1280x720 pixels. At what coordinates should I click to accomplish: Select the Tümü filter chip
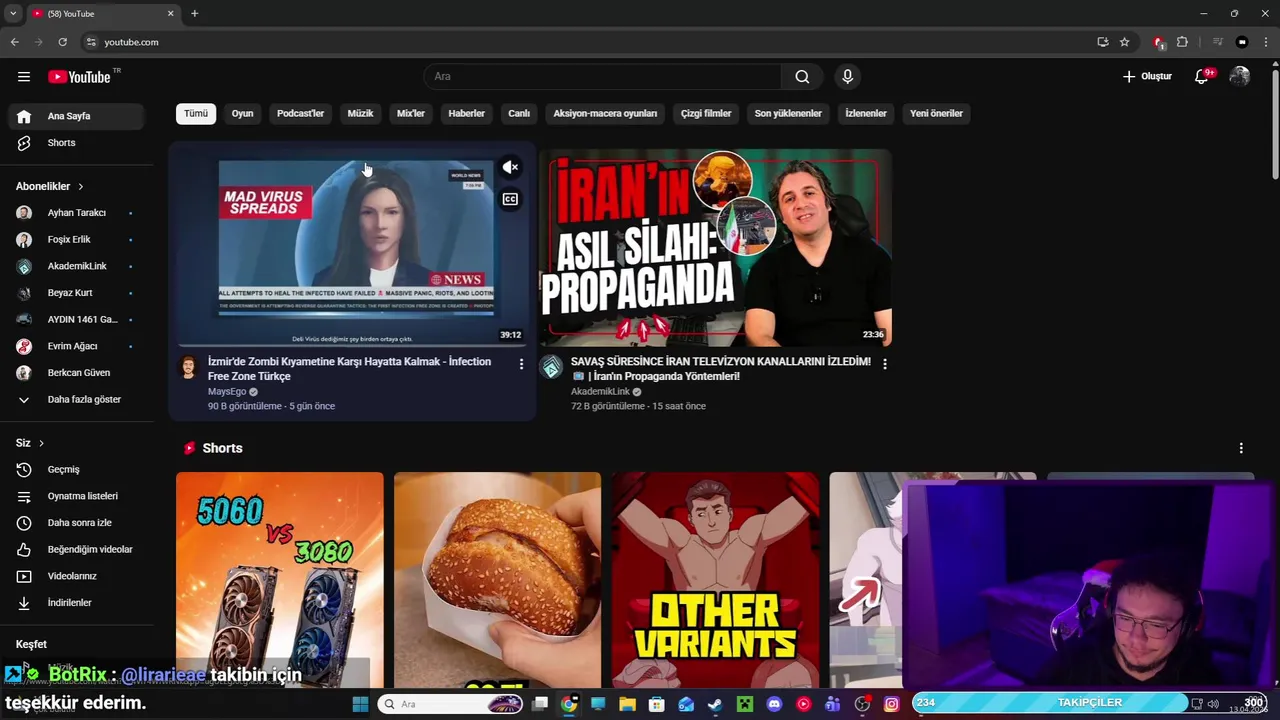[196, 113]
